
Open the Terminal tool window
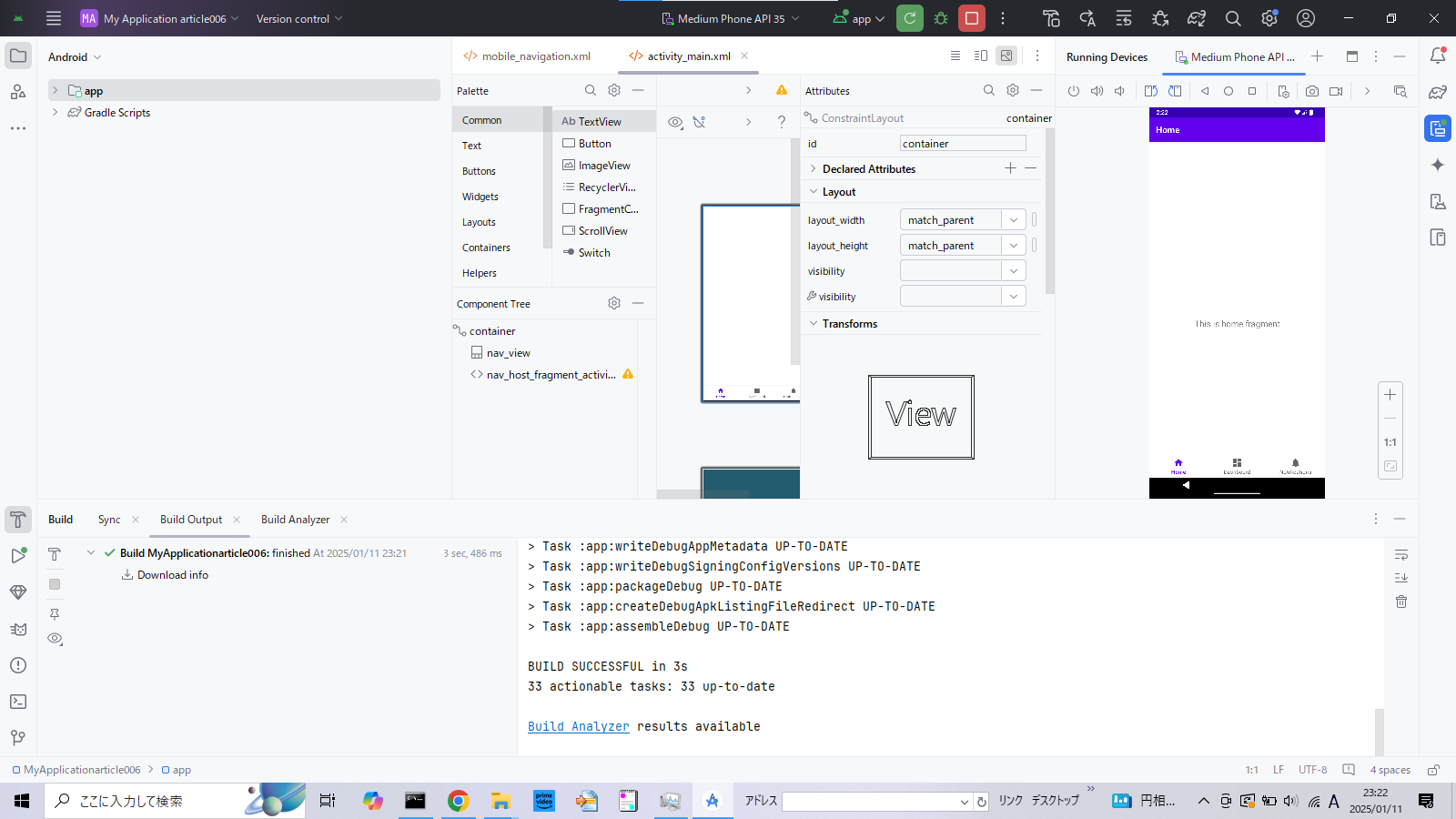[x=18, y=702]
